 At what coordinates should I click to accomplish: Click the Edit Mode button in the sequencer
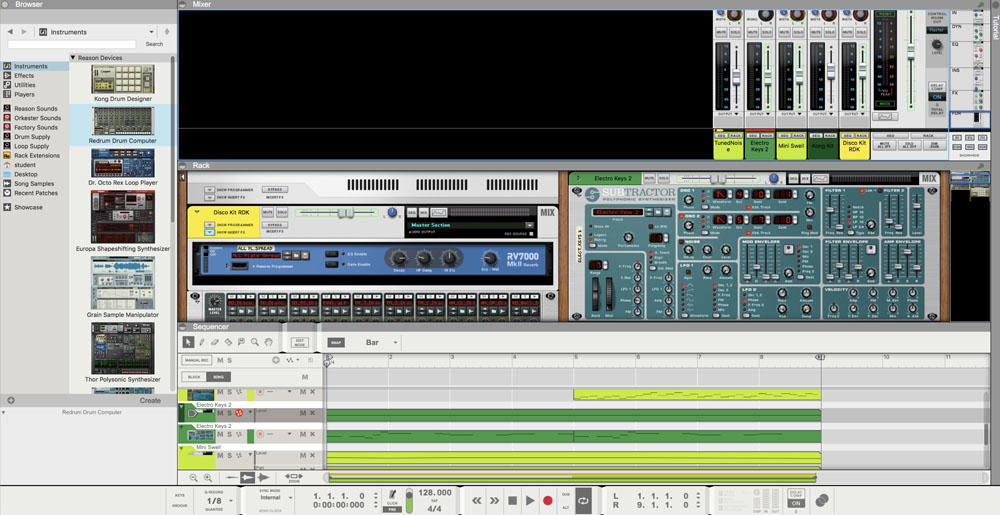[x=299, y=342]
